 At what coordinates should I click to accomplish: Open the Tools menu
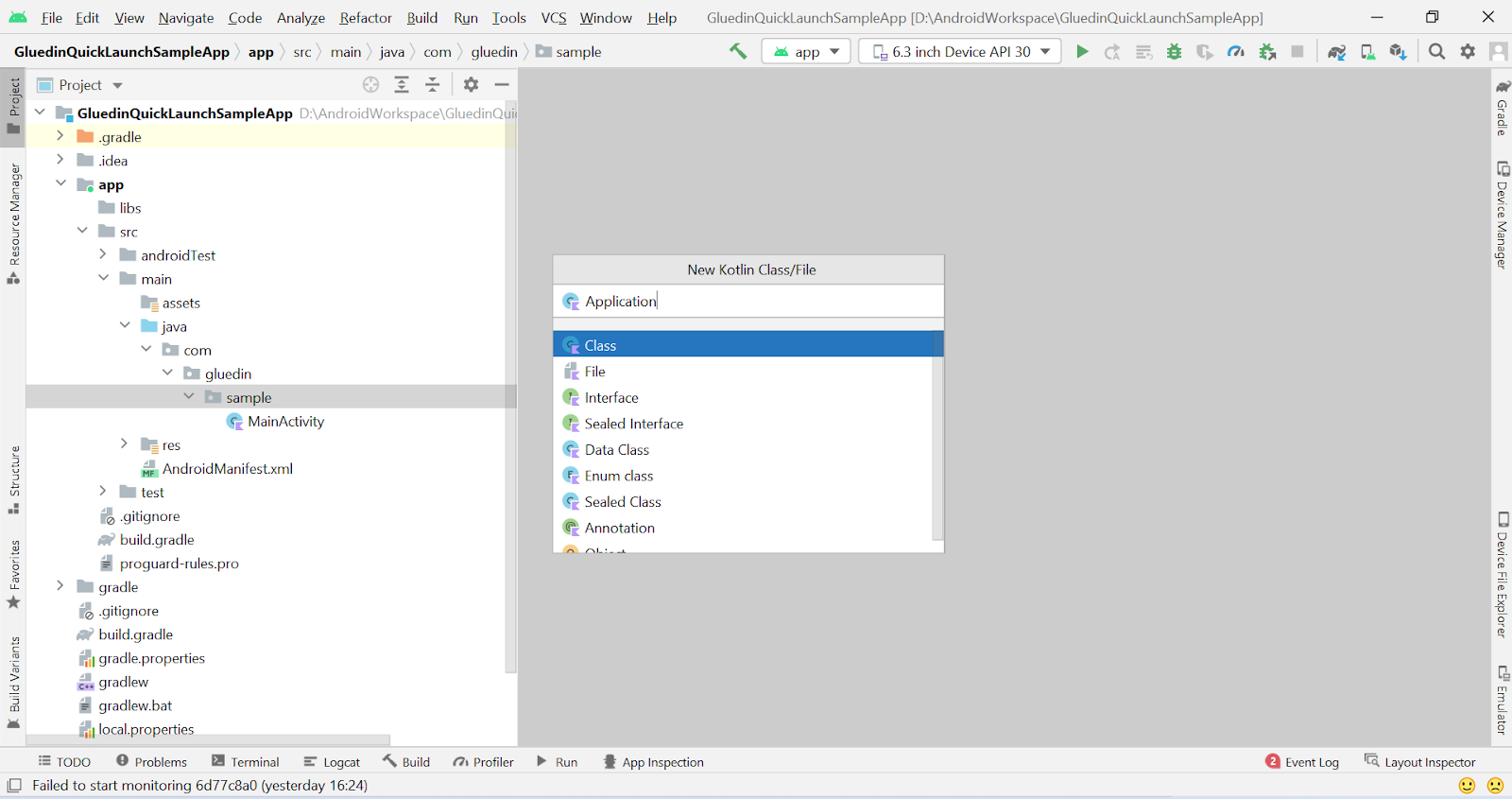[x=508, y=18]
